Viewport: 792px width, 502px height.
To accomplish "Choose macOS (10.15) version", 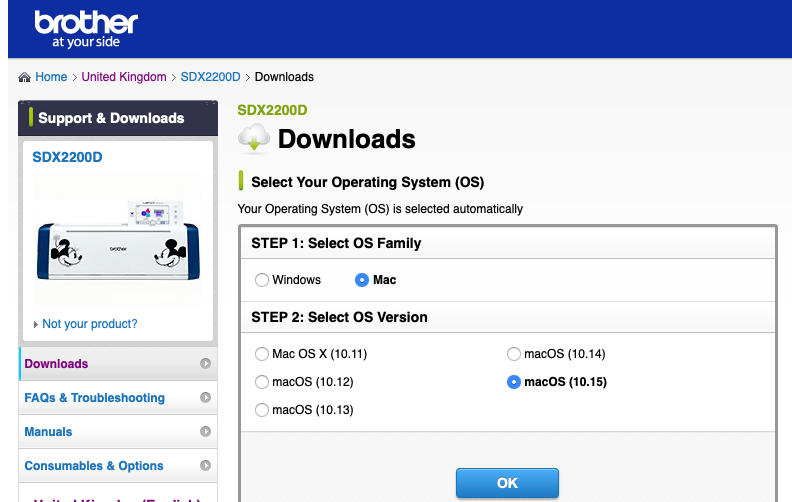I will pyautogui.click(x=514, y=382).
